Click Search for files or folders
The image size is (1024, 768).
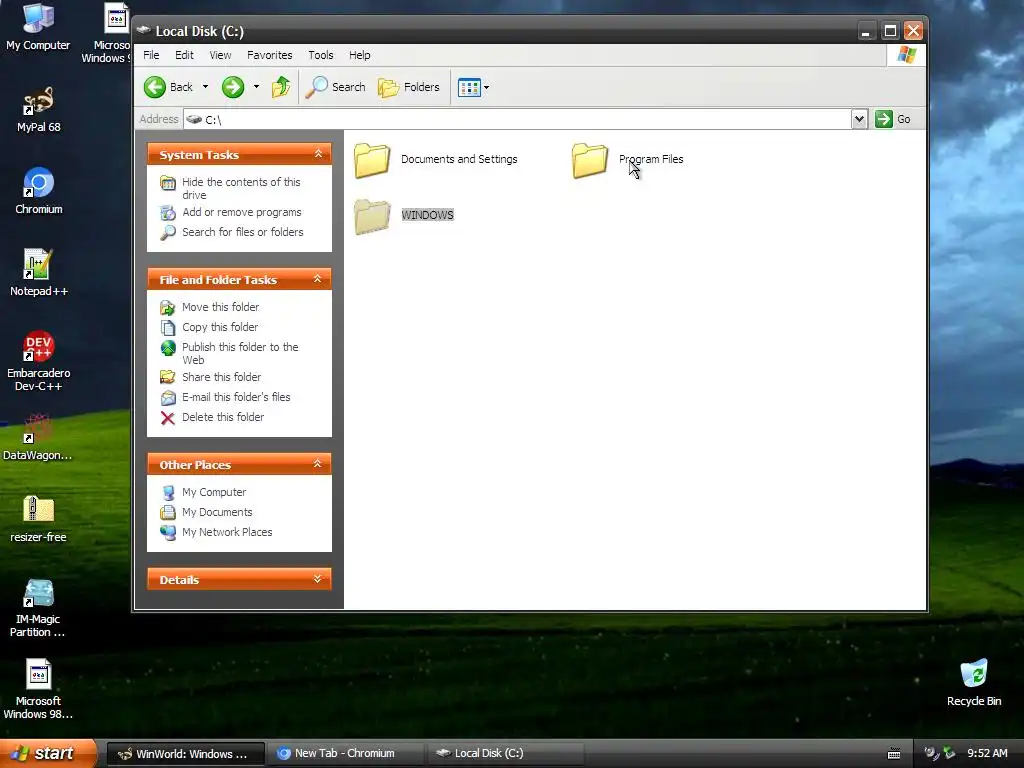pyautogui.click(x=242, y=232)
